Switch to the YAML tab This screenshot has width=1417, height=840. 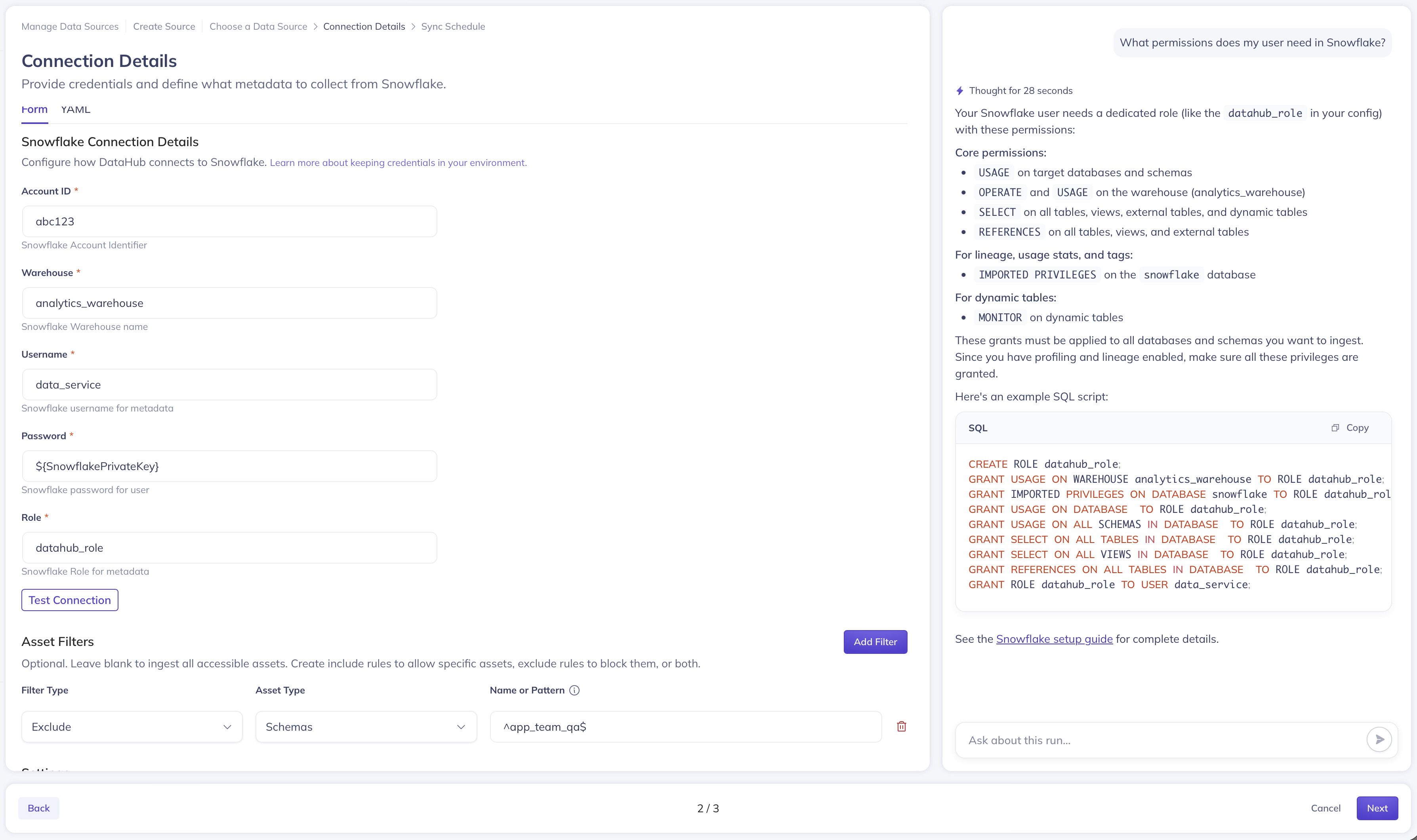coord(75,110)
